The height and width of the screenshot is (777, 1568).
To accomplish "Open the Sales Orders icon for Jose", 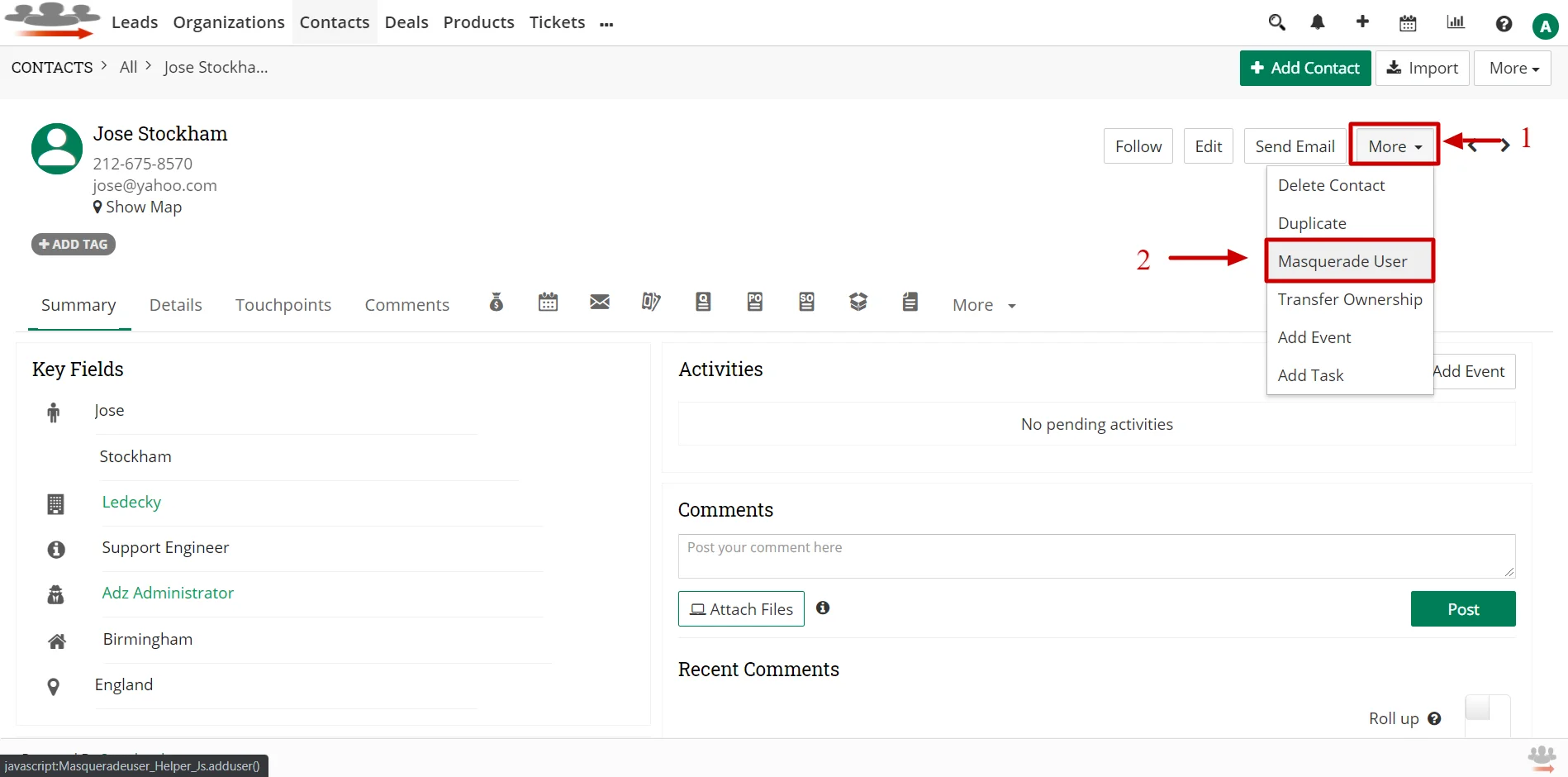I will [x=806, y=303].
